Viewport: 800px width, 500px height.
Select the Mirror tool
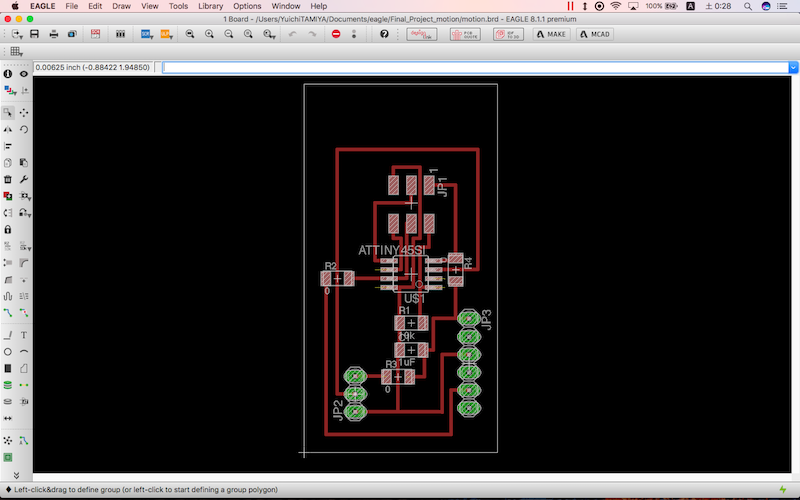tap(8, 129)
